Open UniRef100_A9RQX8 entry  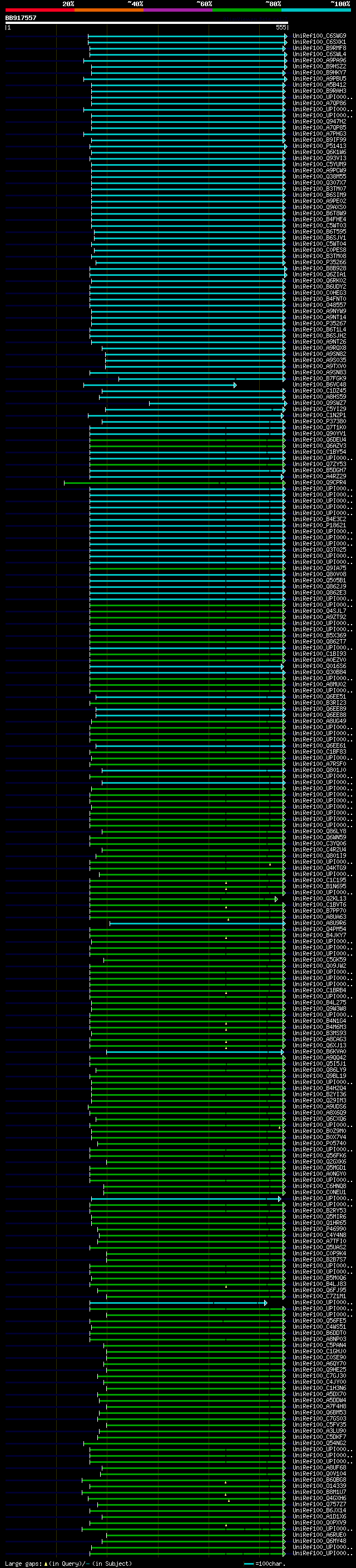[319, 348]
